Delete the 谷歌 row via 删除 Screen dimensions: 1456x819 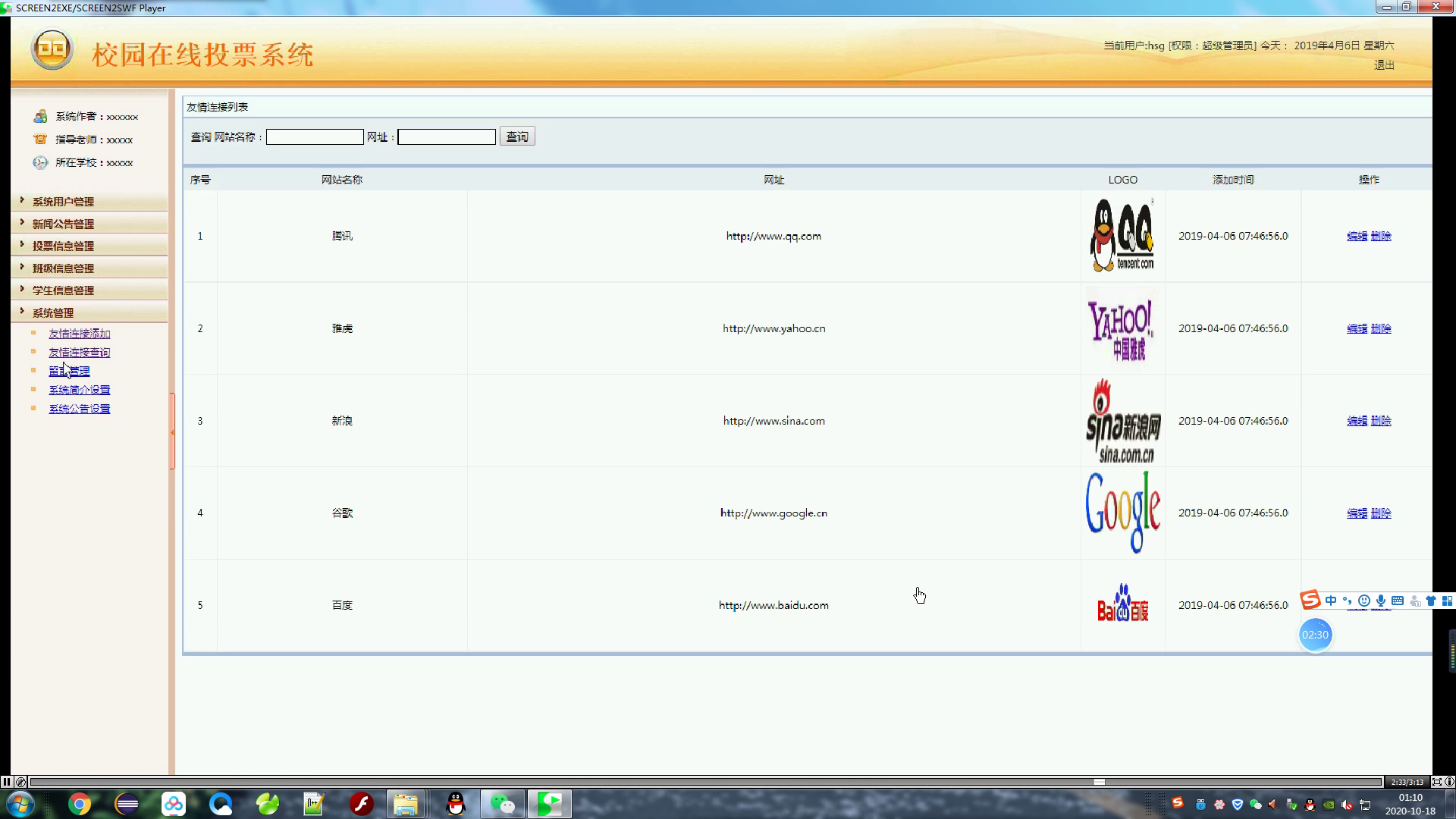[x=1381, y=513]
